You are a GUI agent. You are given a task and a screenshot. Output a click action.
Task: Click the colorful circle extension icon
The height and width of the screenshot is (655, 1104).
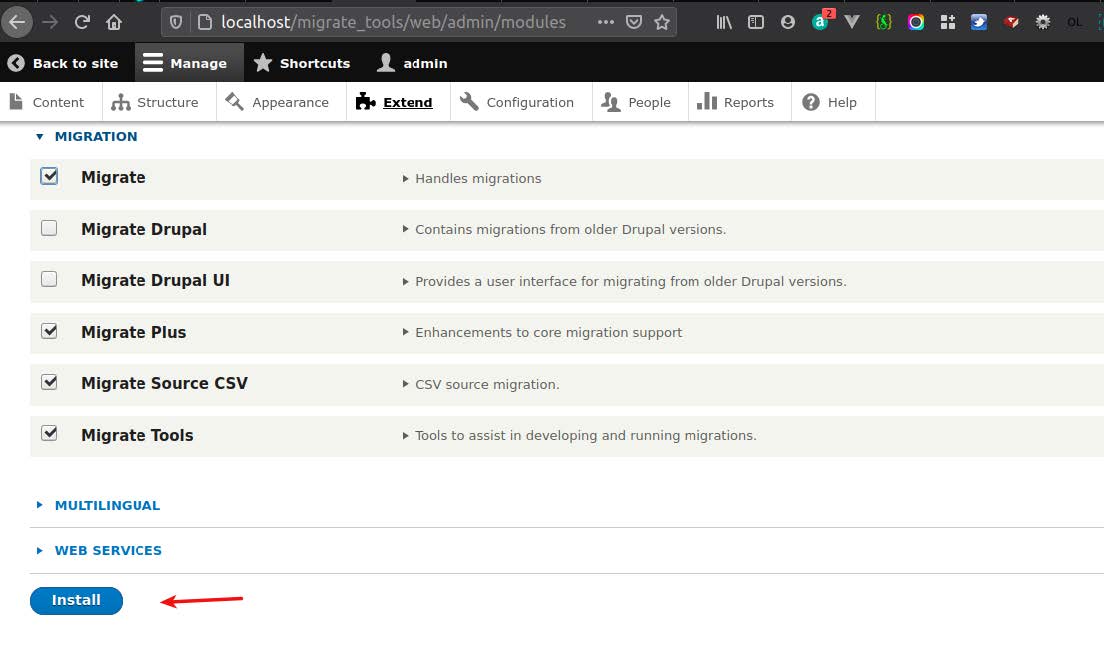[x=916, y=23]
